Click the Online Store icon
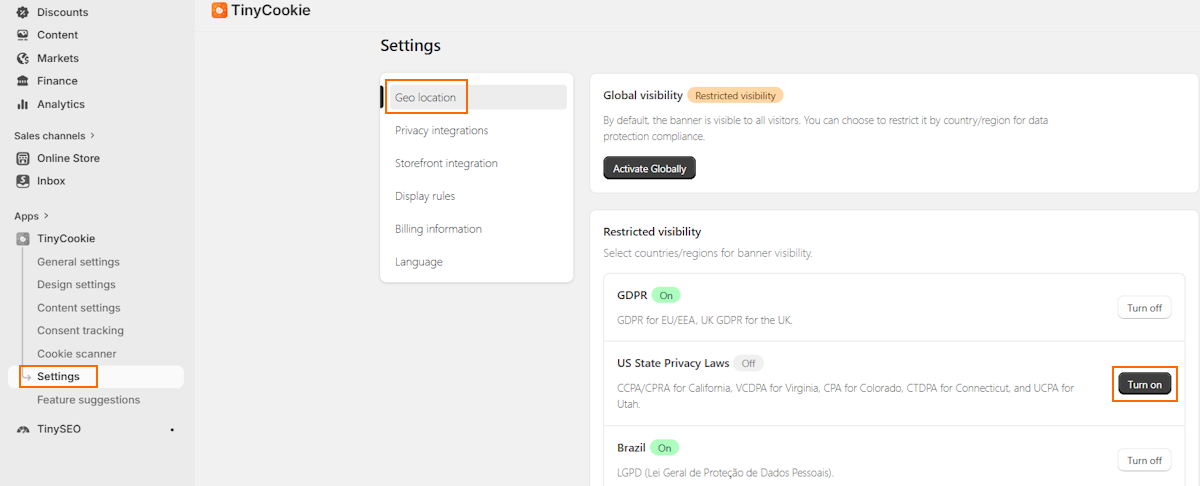This screenshot has height=486, width=1200. 23,158
